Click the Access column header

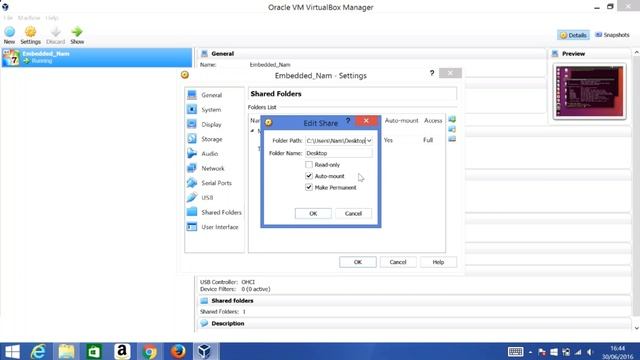point(433,121)
